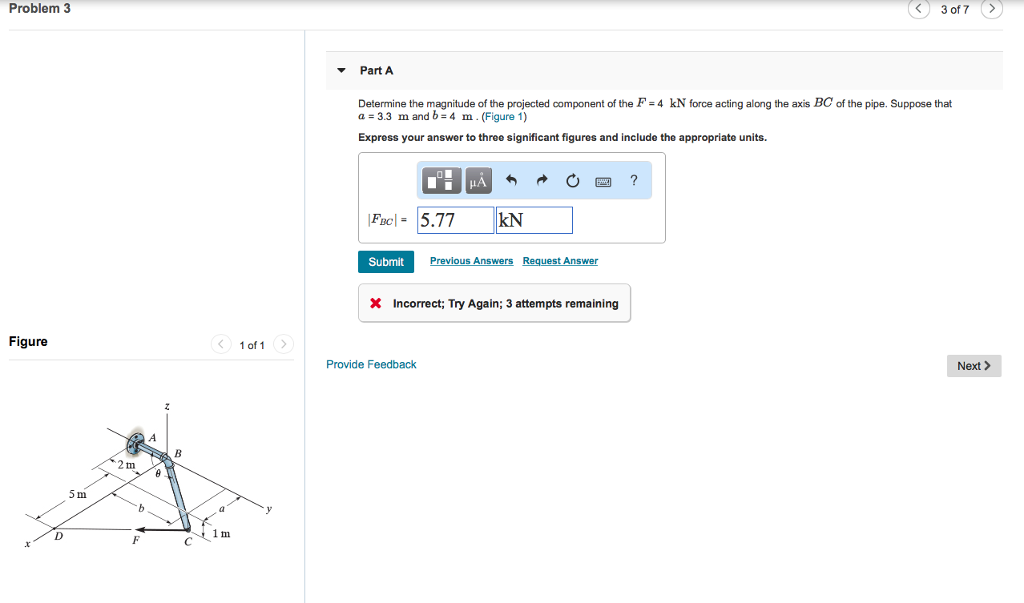Select the Problem 3 heading
Screen dimensions: 1024x603
pos(40,8)
